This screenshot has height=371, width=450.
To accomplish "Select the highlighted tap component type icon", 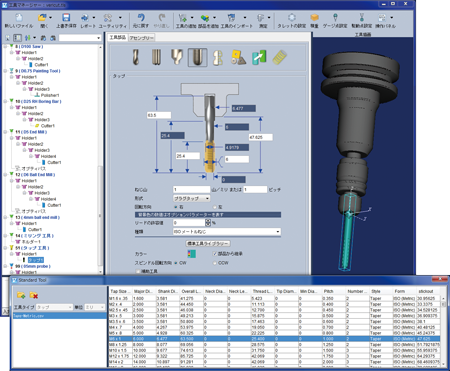I will point(197,57).
